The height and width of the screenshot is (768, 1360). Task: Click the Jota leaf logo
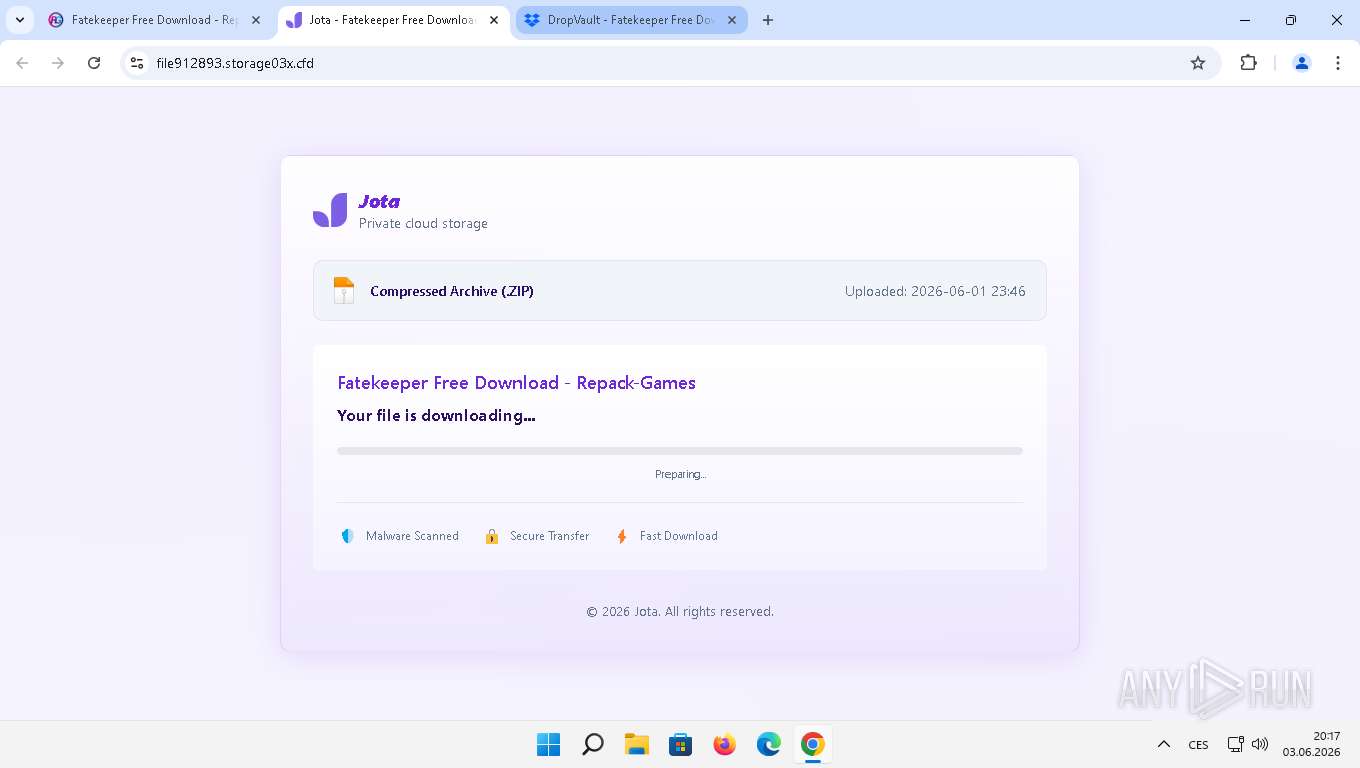(330, 210)
